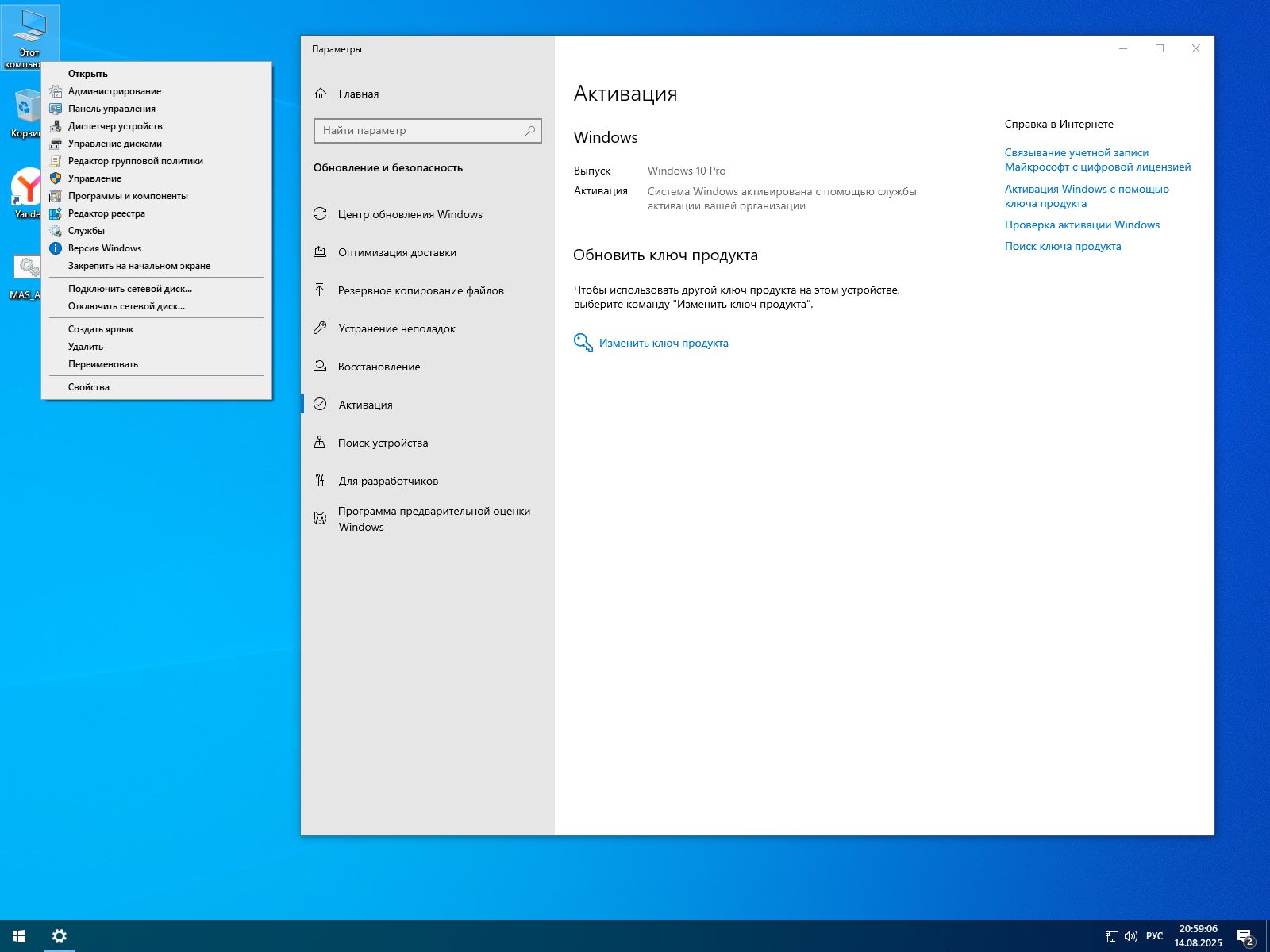Image resolution: width=1270 pixels, height=952 pixels.
Task: Click the refresh icon for Центр обновления Windows
Action: click(x=320, y=213)
